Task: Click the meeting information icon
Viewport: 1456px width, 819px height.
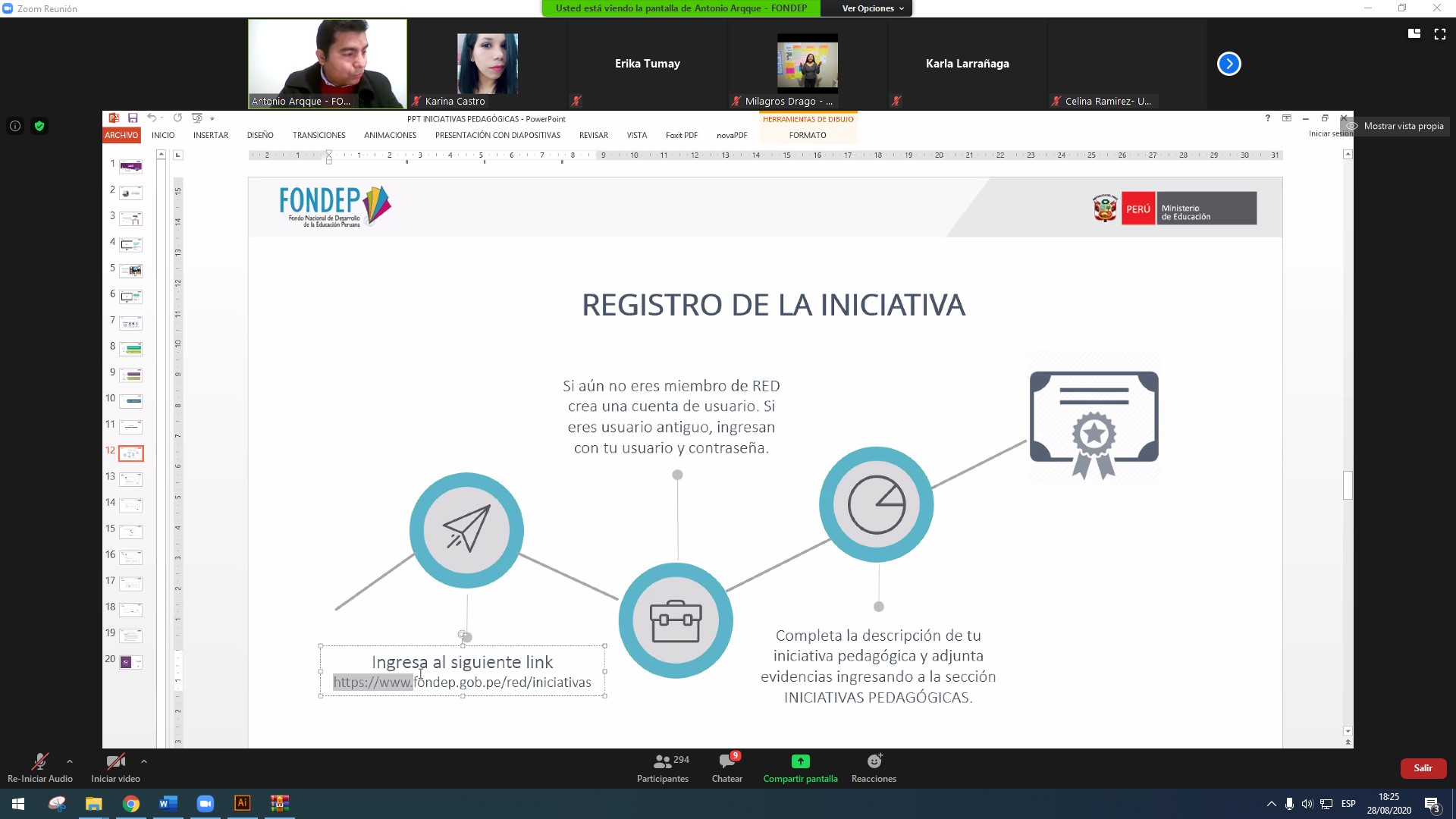Action: (15, 126)
